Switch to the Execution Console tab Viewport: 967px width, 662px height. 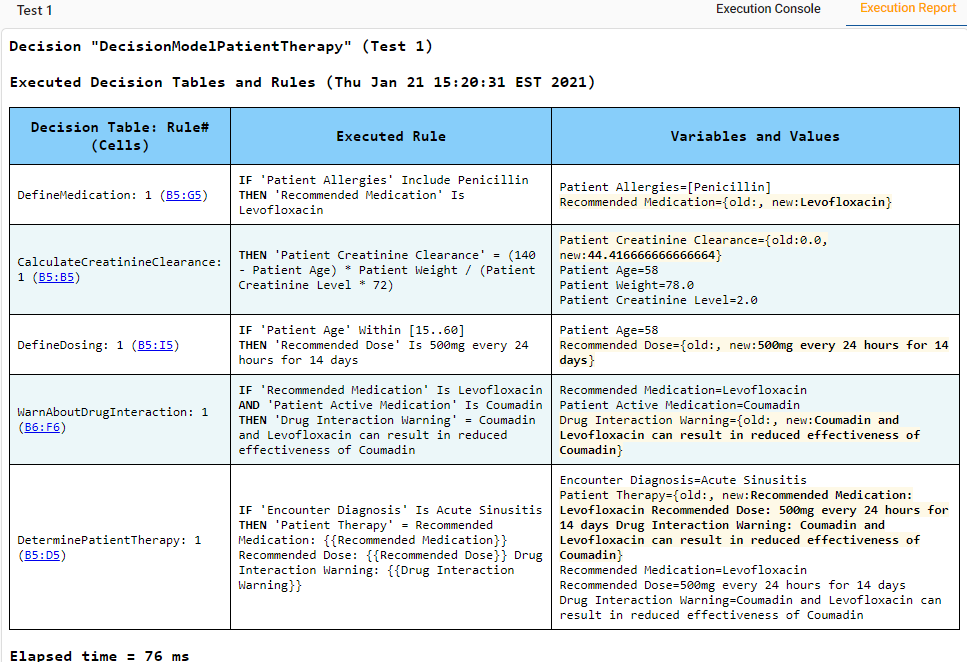click(767, 9)
